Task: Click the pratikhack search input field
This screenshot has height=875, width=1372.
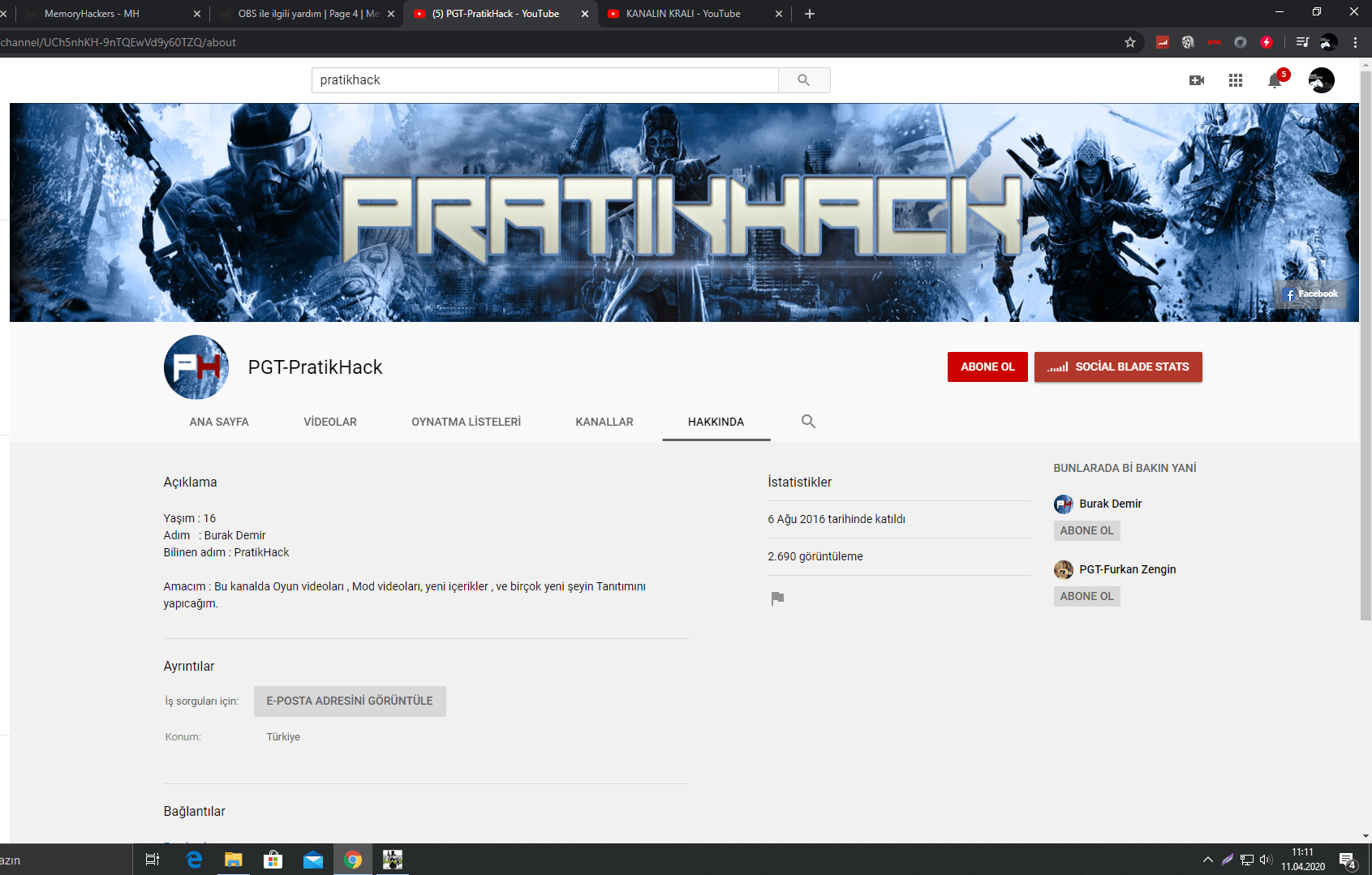Action: pos(544,80)
